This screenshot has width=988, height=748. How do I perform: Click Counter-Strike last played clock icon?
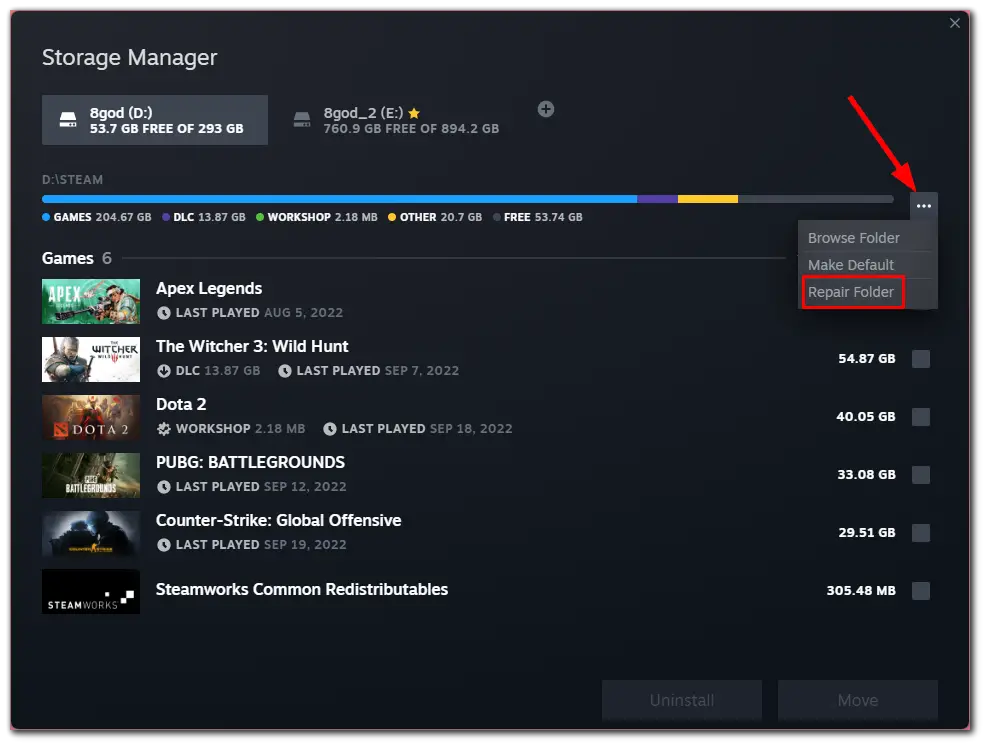(164, 544)
